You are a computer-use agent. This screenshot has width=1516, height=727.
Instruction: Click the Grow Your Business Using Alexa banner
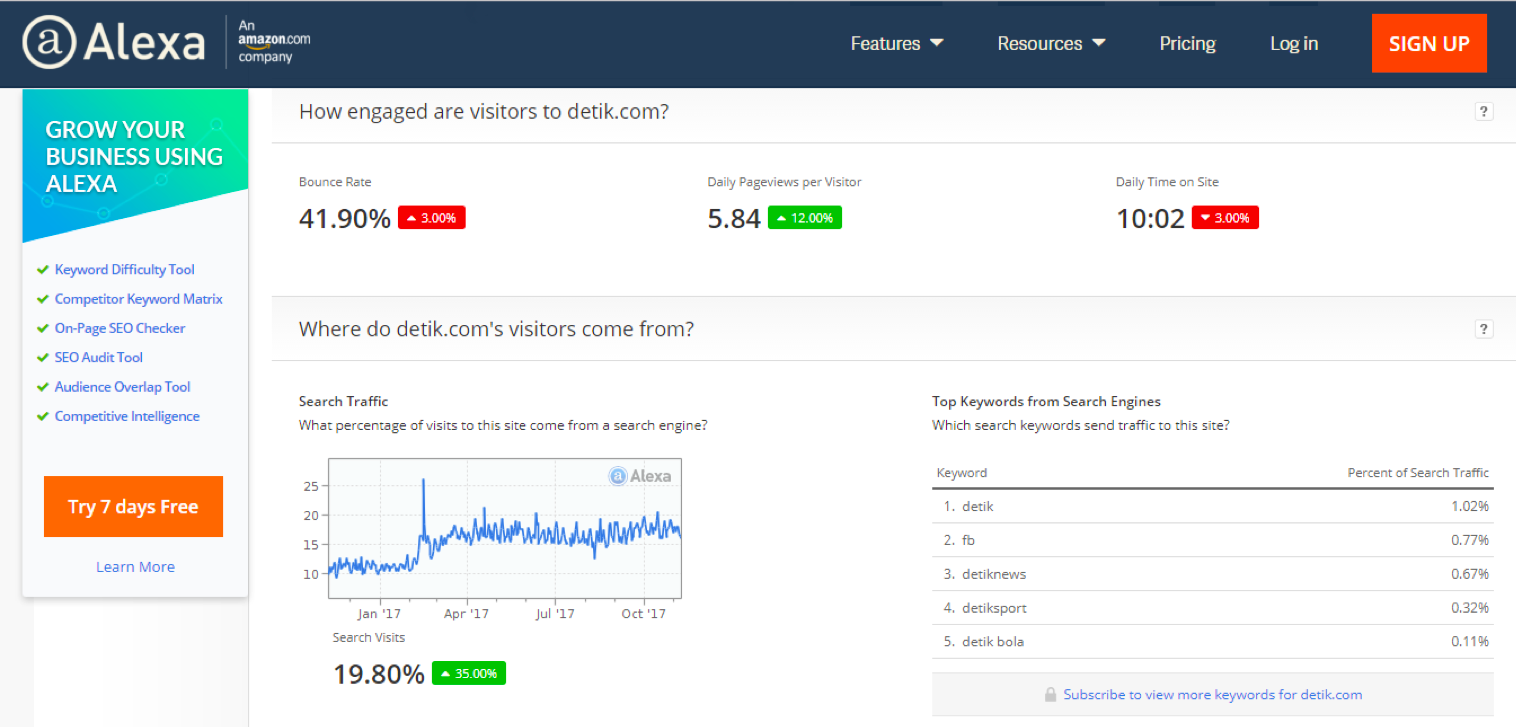click(x=135, y=165)
